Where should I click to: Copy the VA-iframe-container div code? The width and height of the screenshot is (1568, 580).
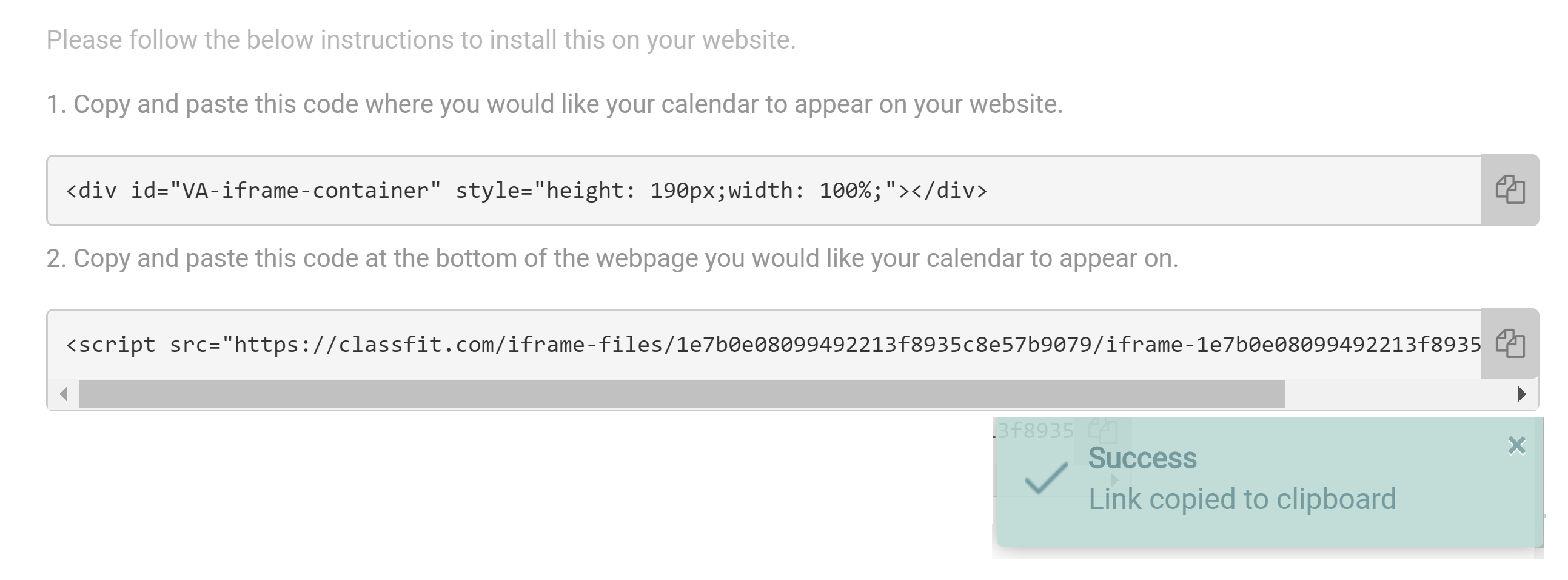point(1510,190)
